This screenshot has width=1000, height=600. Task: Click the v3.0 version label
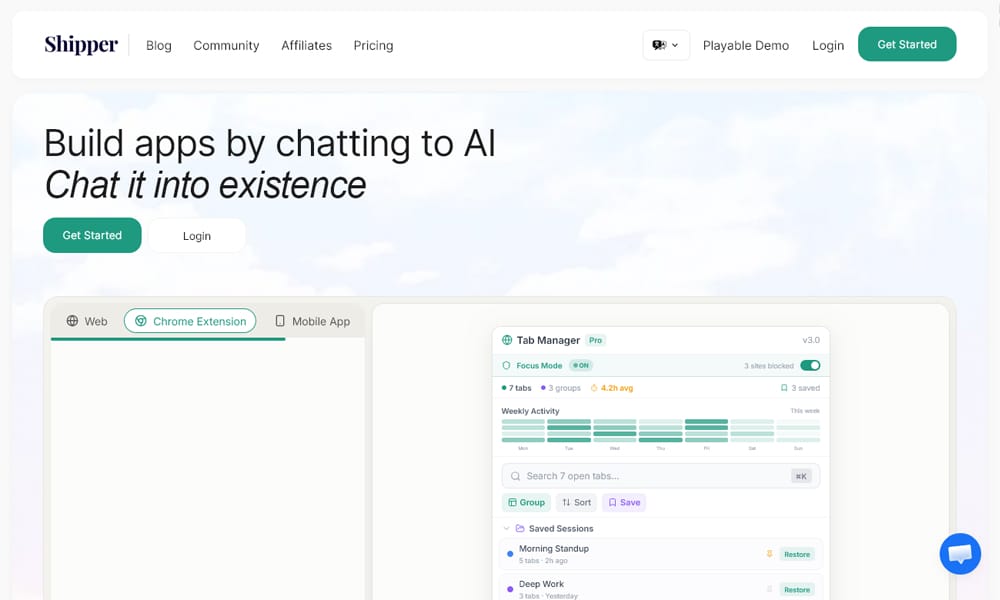pos(811,340)
